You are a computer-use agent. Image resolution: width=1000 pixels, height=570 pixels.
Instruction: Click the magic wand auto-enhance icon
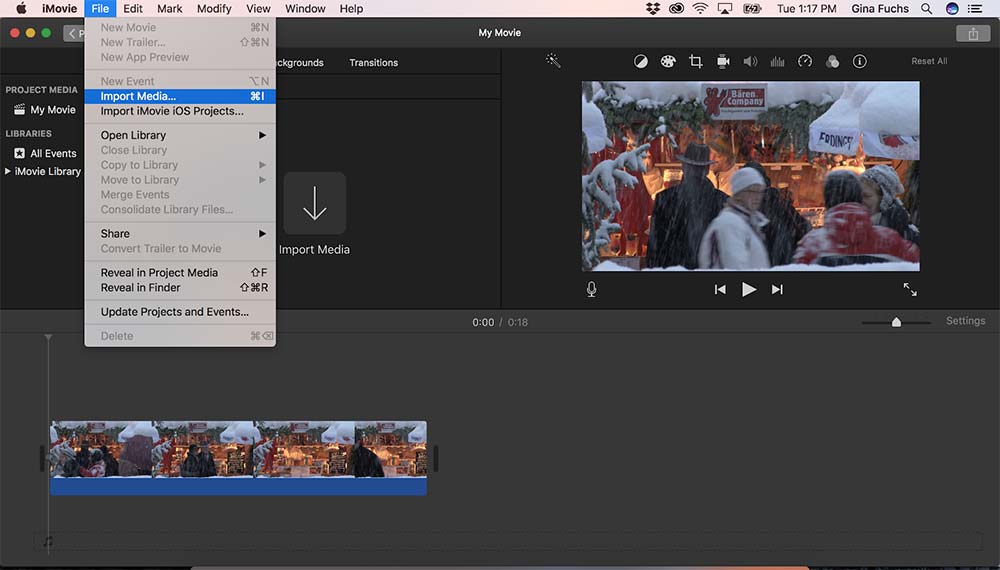pyautogui.click(x=553, y=61)
